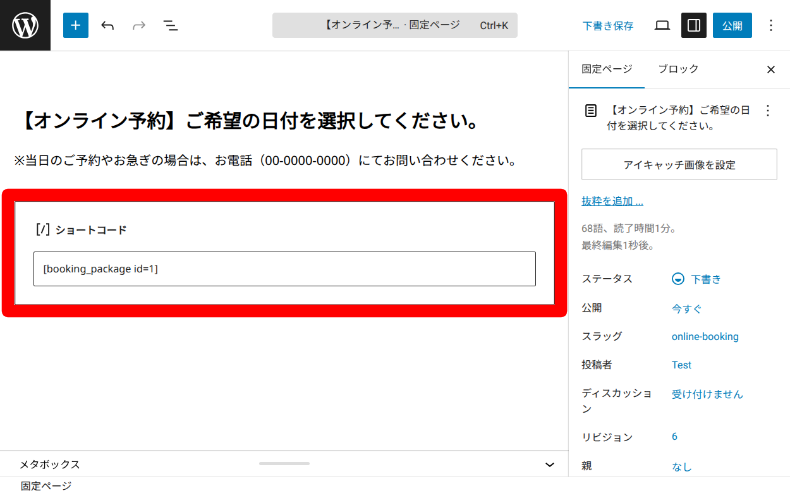
Task: Click the page title heading
Action: click(250, 121)
